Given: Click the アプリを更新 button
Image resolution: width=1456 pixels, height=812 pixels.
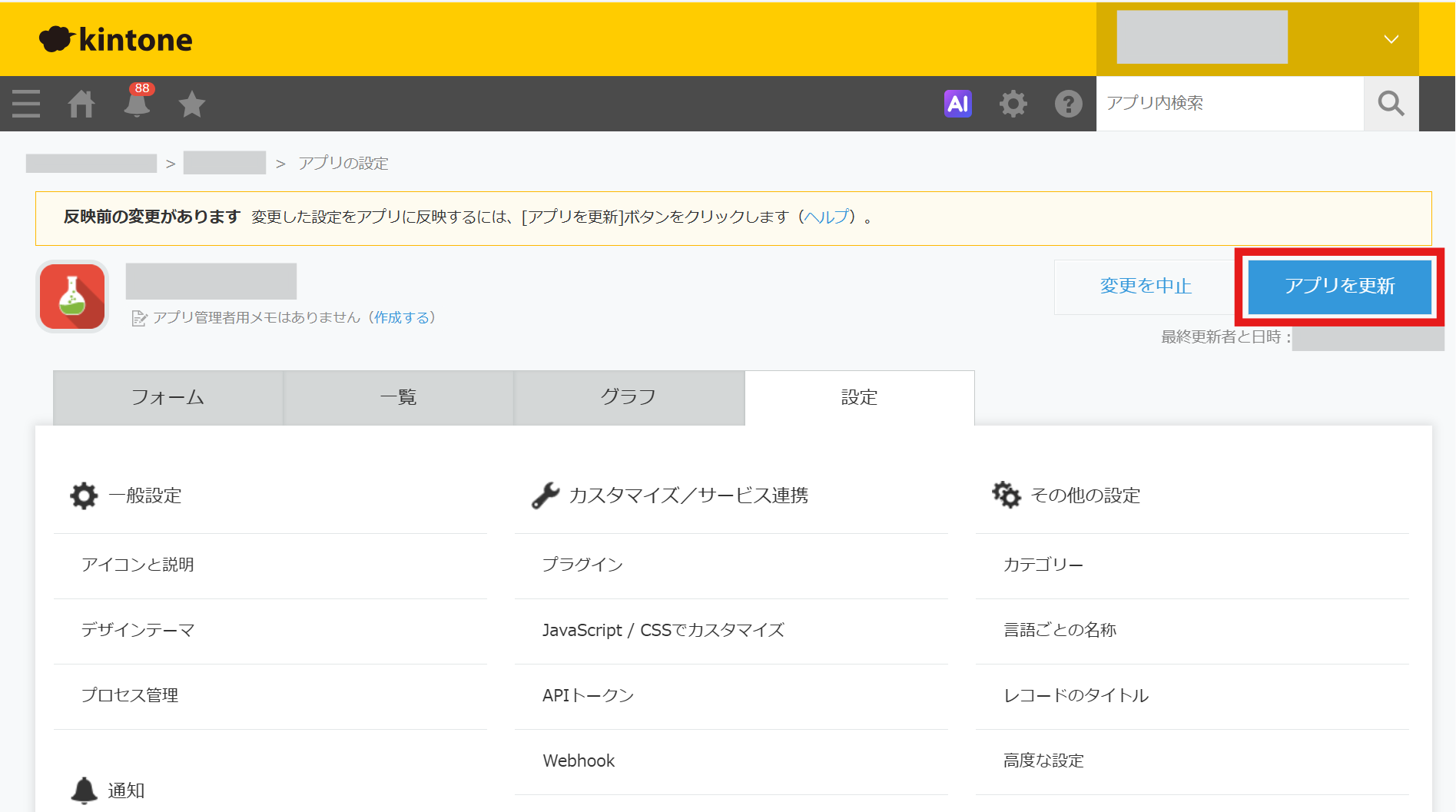Looking at the screenshot, I should pyautogui.click(x=1340, y=287).
